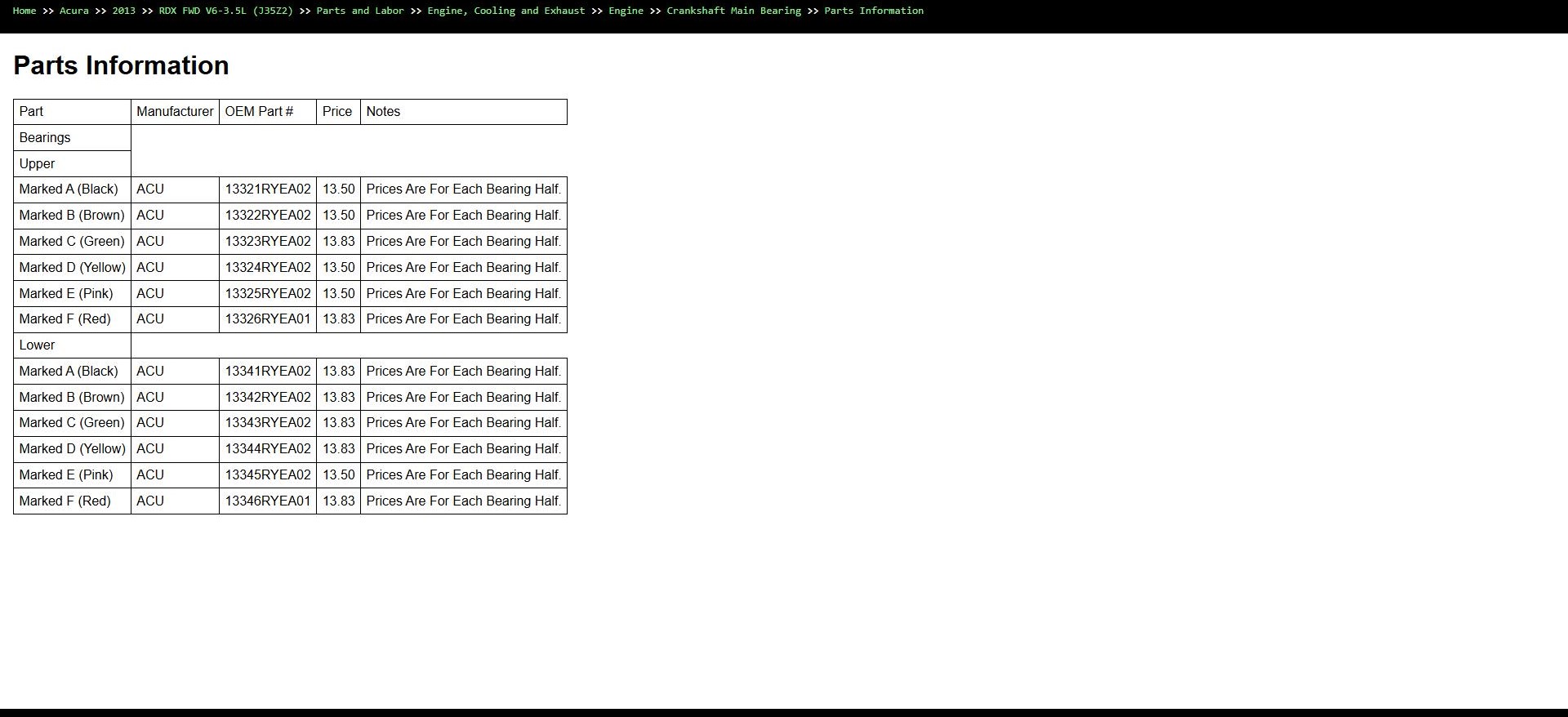Image resolution: width=1568 pixels, height=717 pixels.
Task: Select the Parts Information page heading
Action: 122,65
